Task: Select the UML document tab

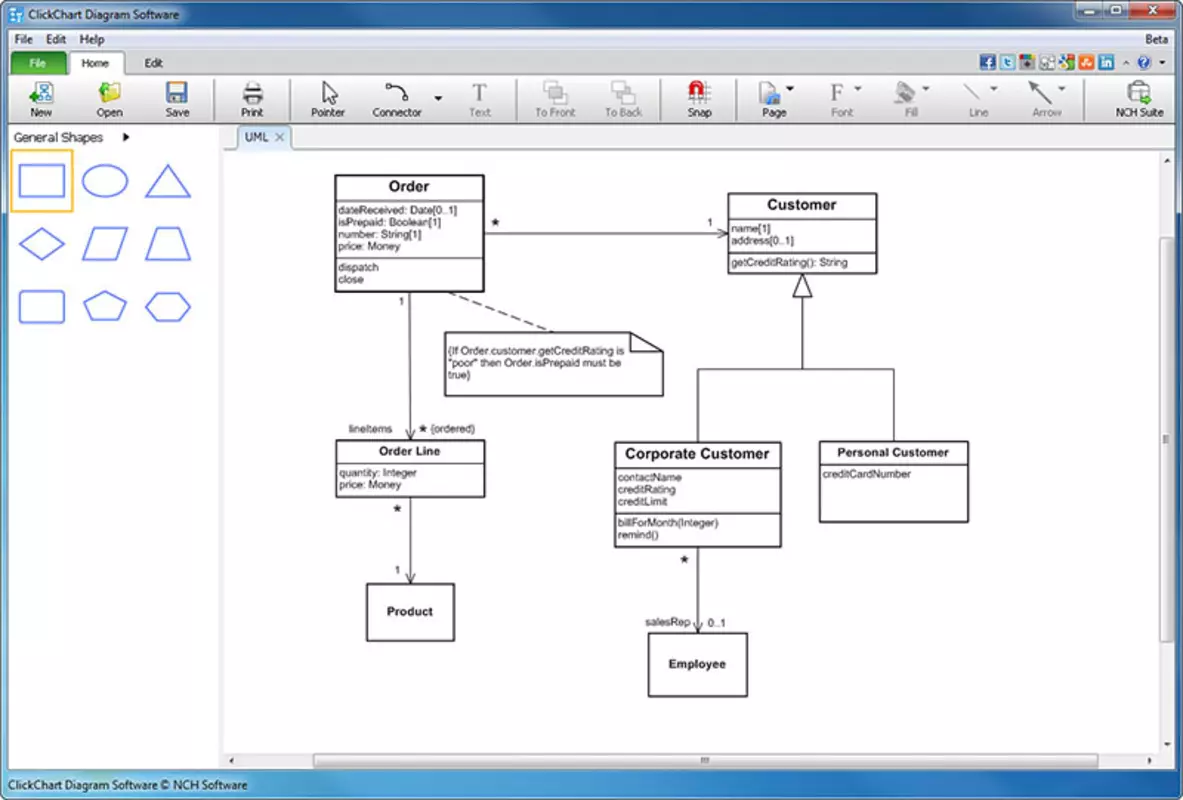Action: [257, 137]
